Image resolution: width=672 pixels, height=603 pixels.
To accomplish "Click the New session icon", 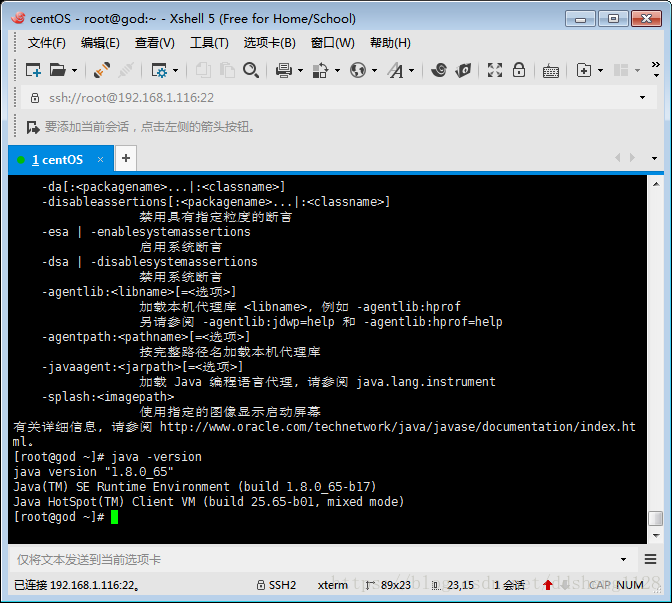I will click(33, 70).
